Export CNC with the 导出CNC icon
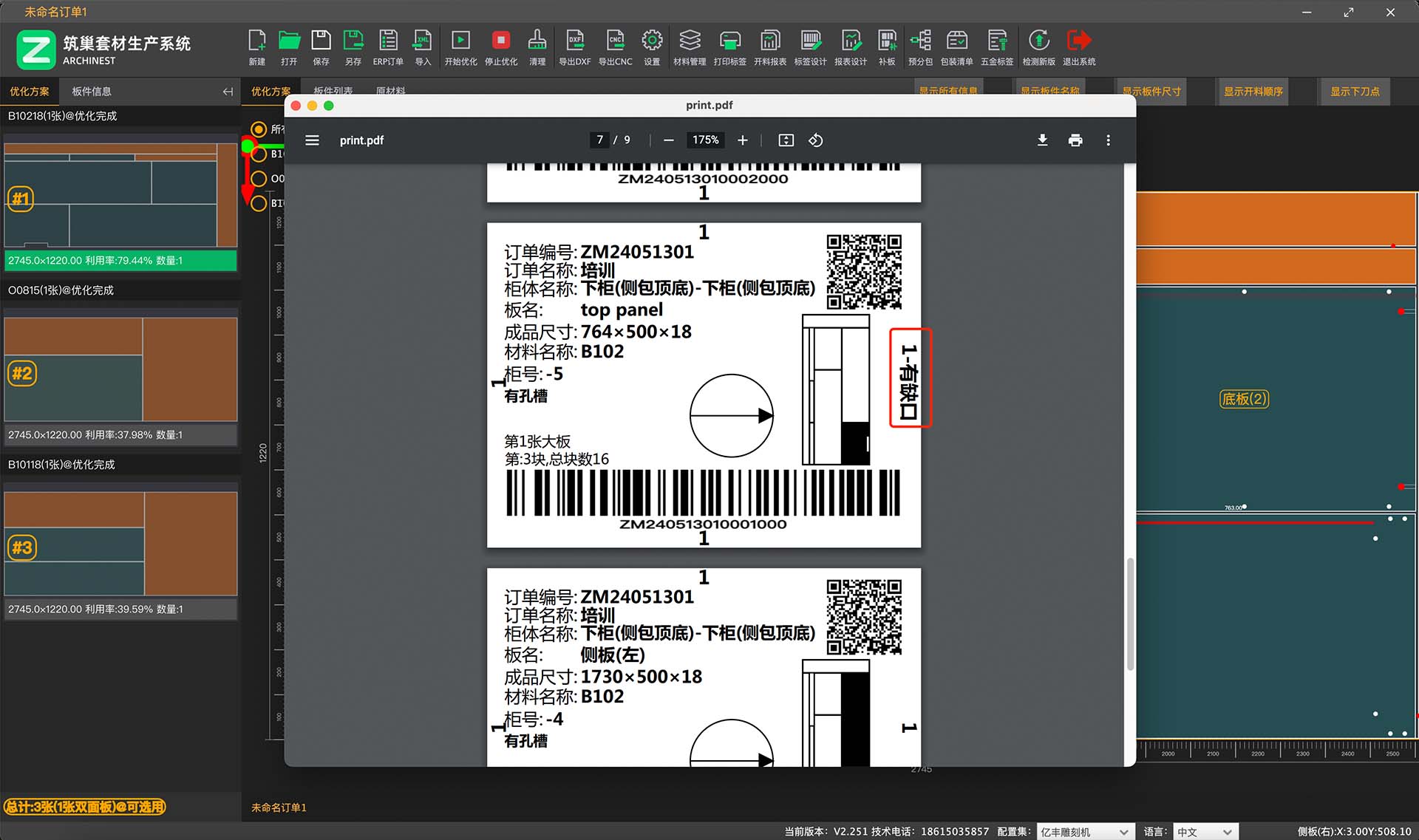 [615, 47]
